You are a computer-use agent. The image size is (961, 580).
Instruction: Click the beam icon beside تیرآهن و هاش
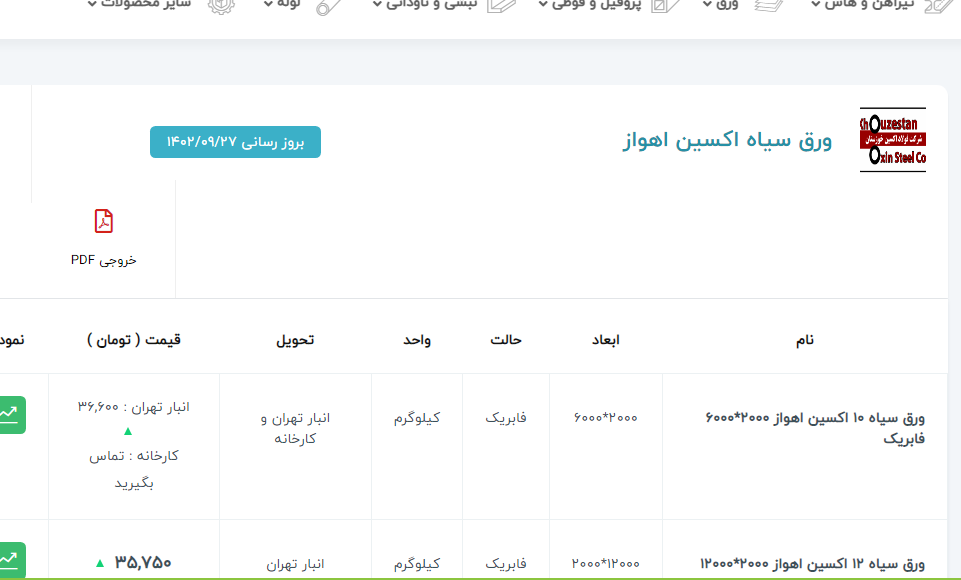click(x=939, y=5)
